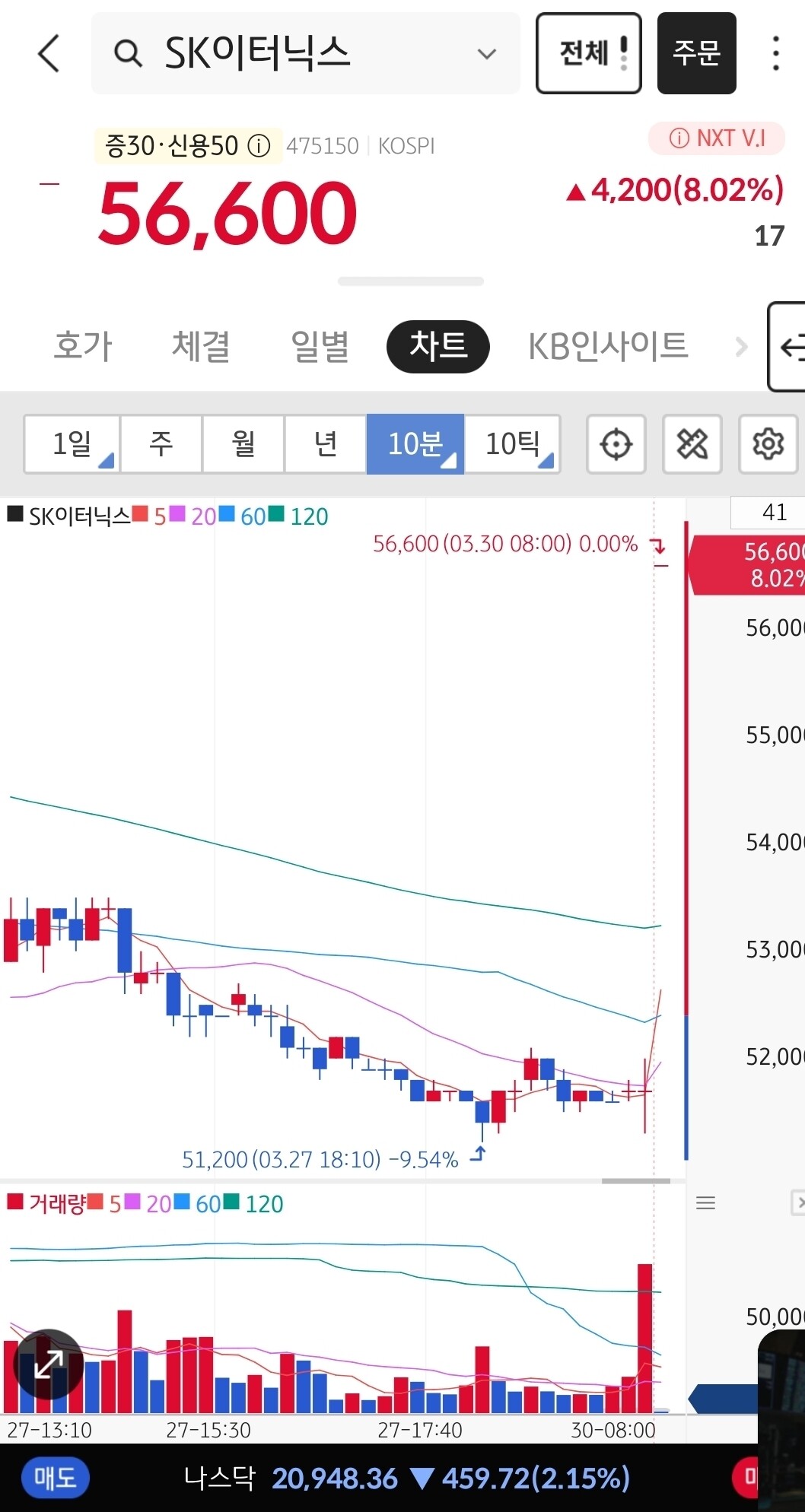This screenshot has height=1512, width=805.
Task: Expand the SK이터닉스 stock dropdown
Action: pyautogui.click(x=486, y=54)
